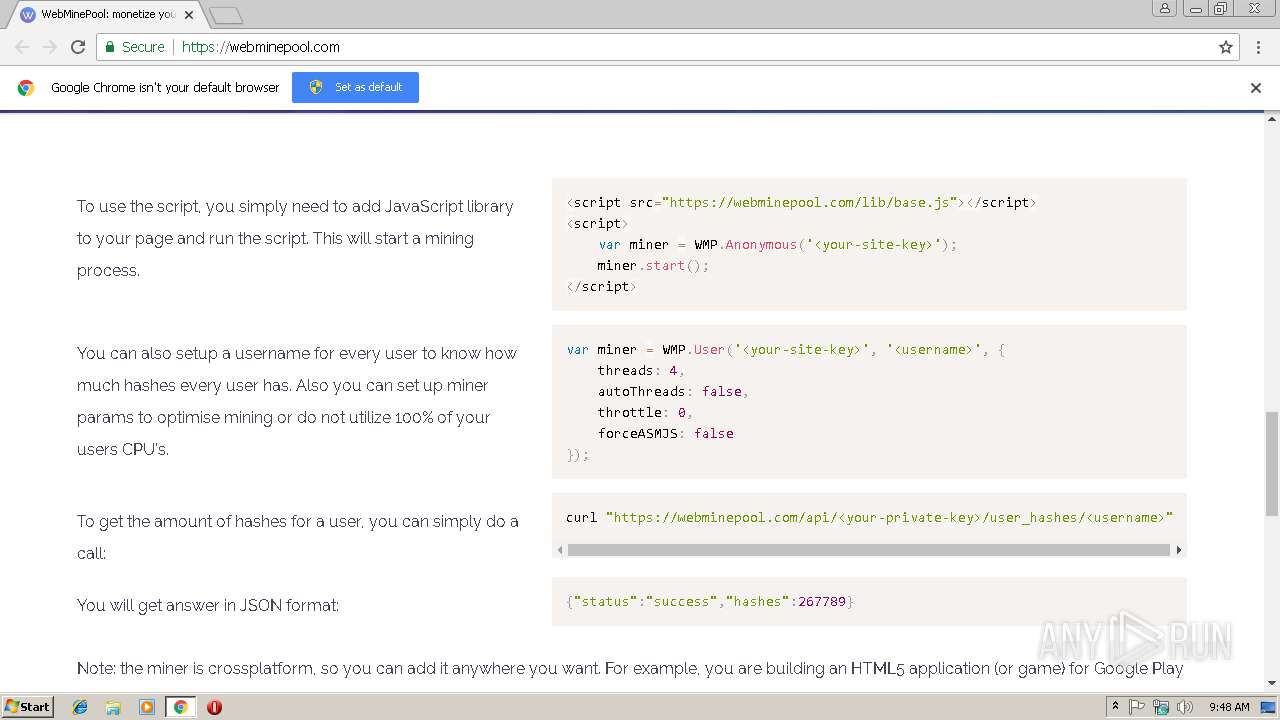Click the JSON response with hashes 267789

click(710, 601)
